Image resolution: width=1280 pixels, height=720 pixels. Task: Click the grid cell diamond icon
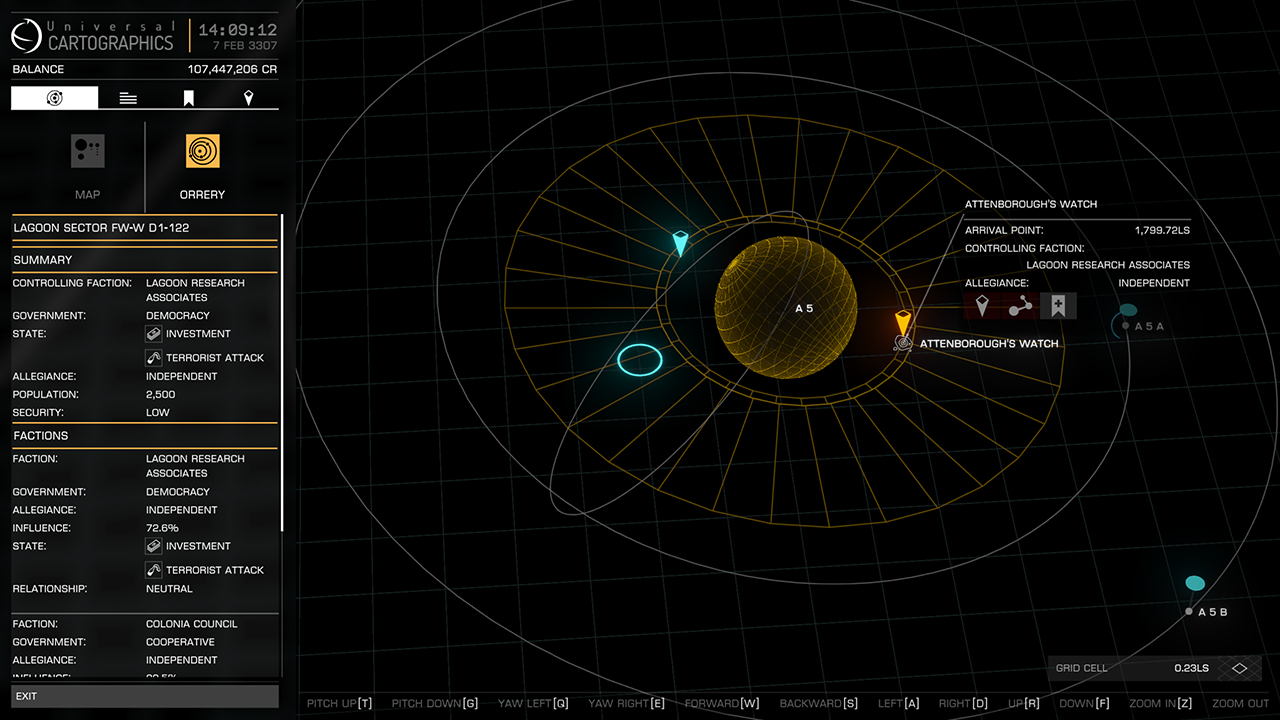(1240, 668)
